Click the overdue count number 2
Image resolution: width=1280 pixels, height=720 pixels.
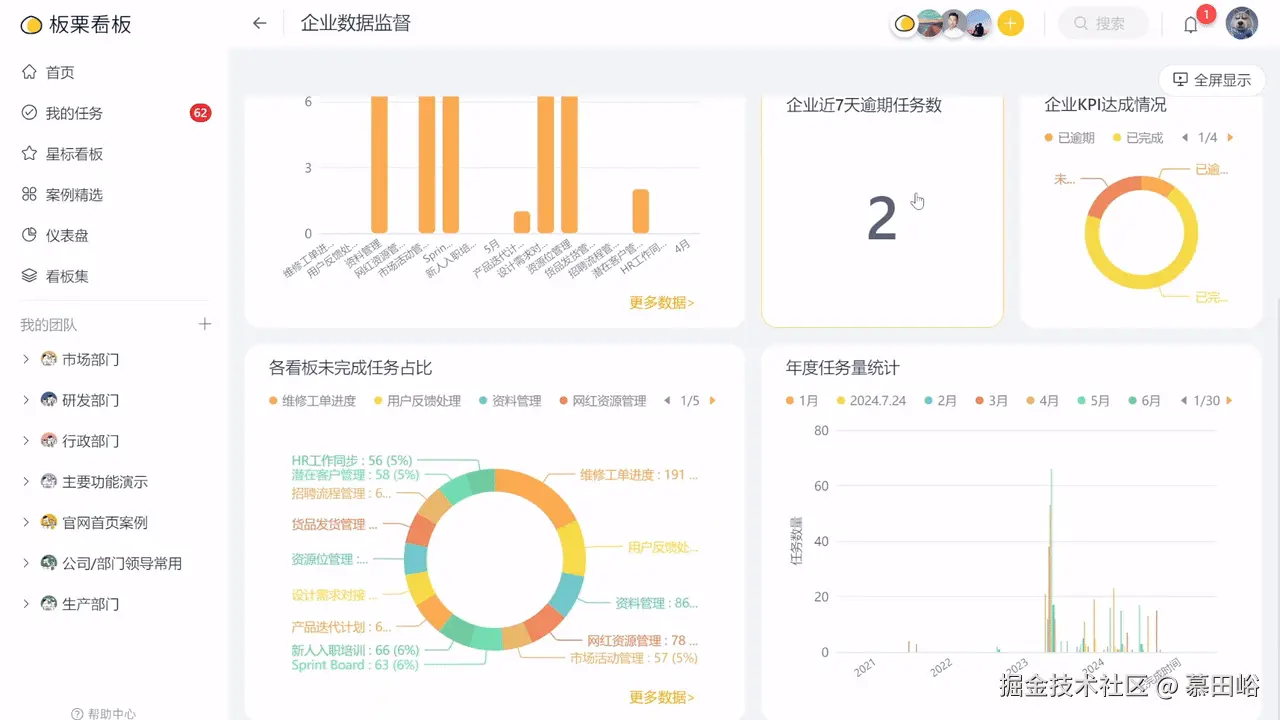(882, 218)
